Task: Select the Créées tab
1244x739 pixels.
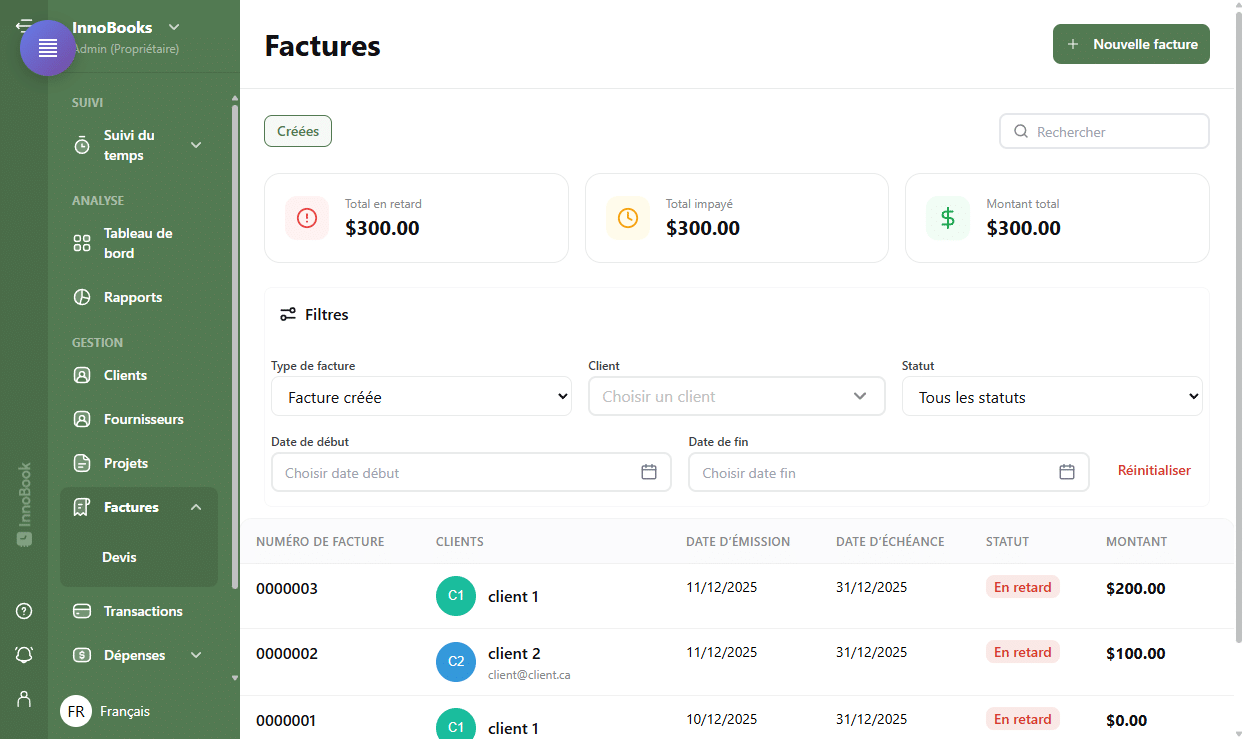Action: click(298, 131)
